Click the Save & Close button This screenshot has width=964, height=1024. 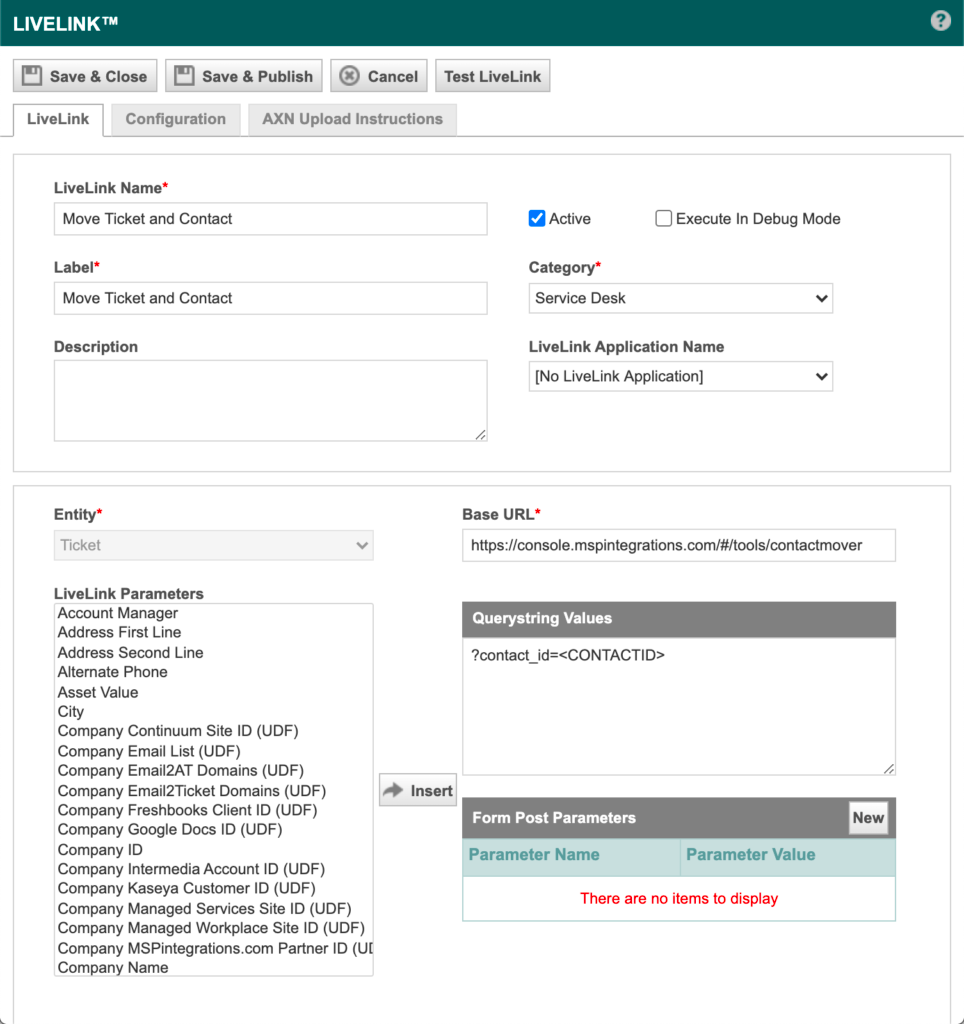click(85, 76)
